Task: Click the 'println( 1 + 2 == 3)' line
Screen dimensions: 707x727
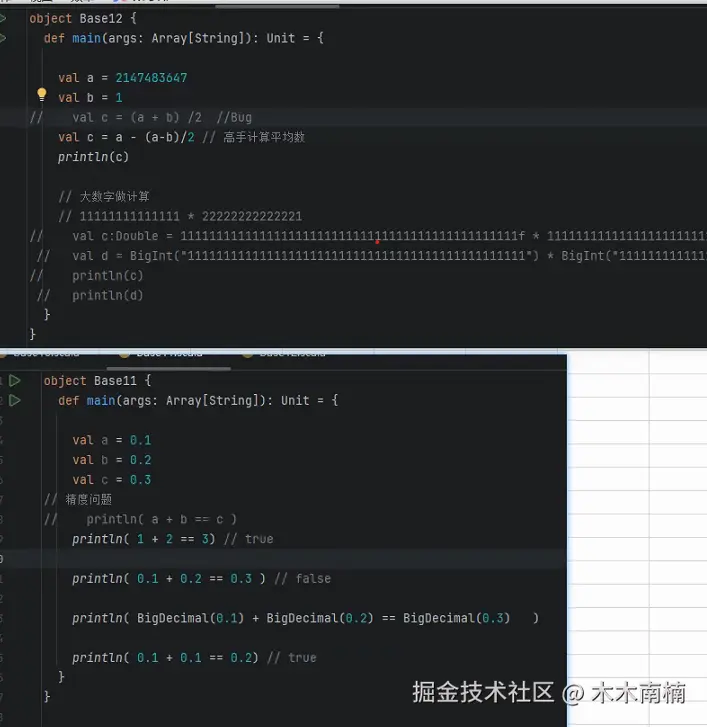Action: pos(144,539)
